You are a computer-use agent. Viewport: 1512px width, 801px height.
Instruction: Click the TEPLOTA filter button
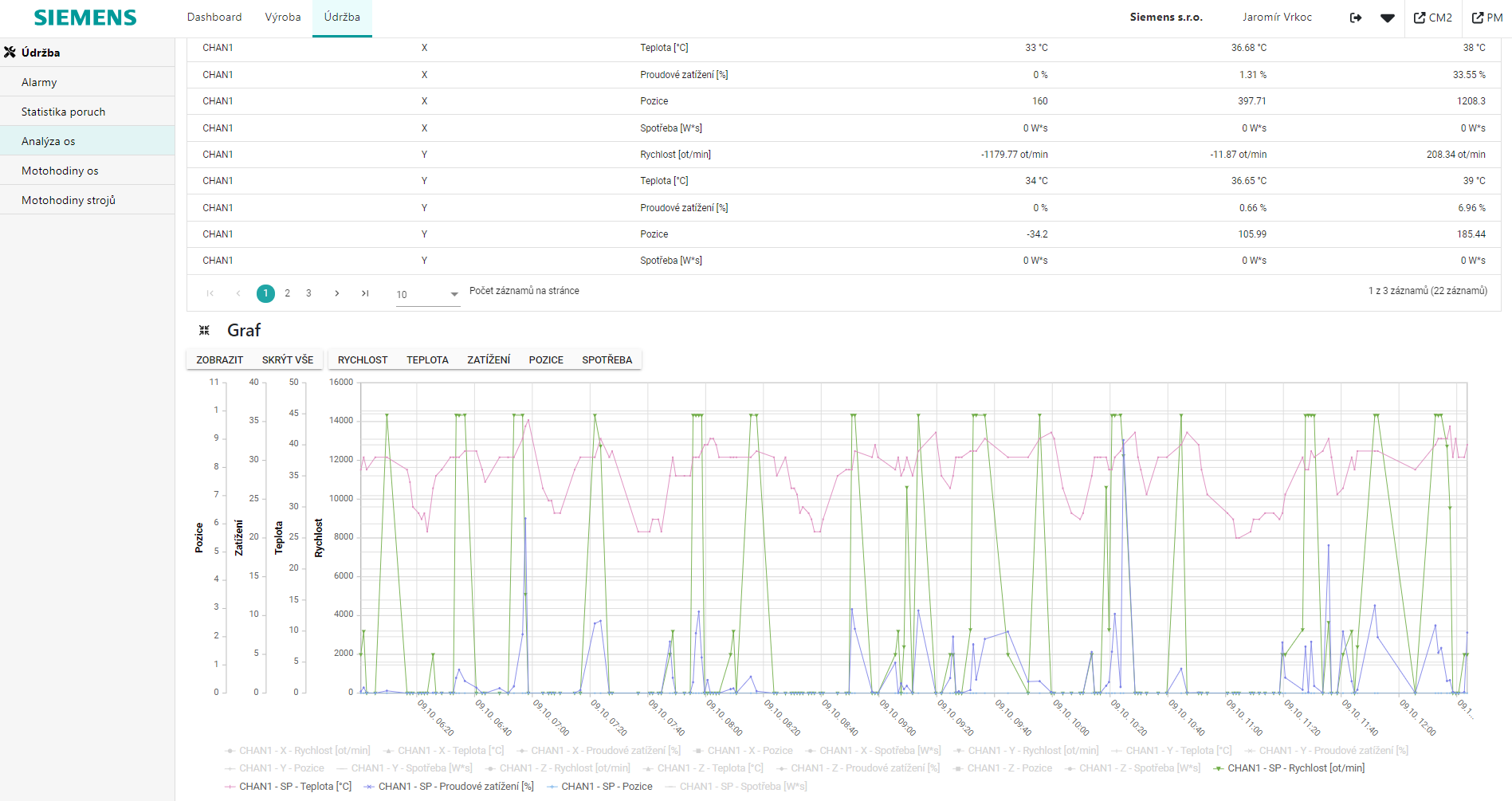[427, 360]
